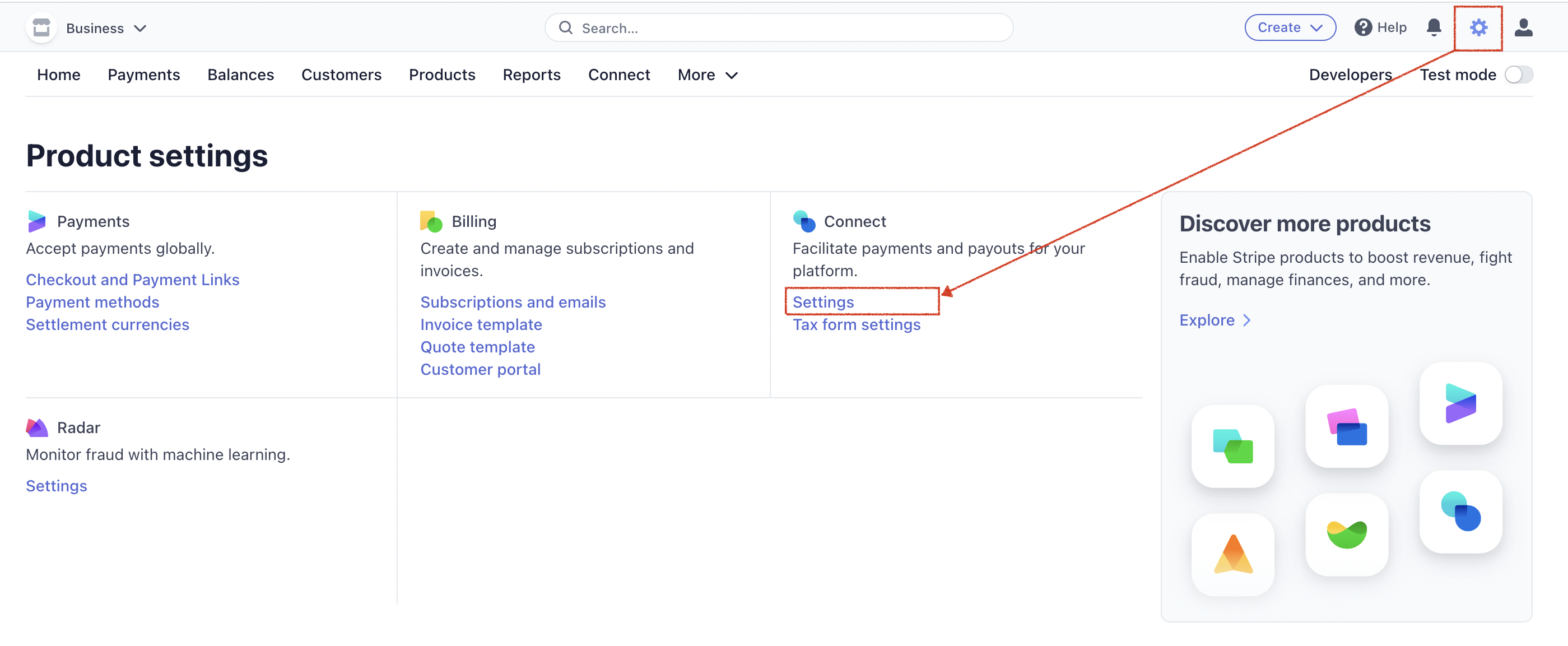Image resolution: width=1568 pixels, height=646 pixels.
Task: Open the Checkout and Payment Links link
Action: point(133,280)
